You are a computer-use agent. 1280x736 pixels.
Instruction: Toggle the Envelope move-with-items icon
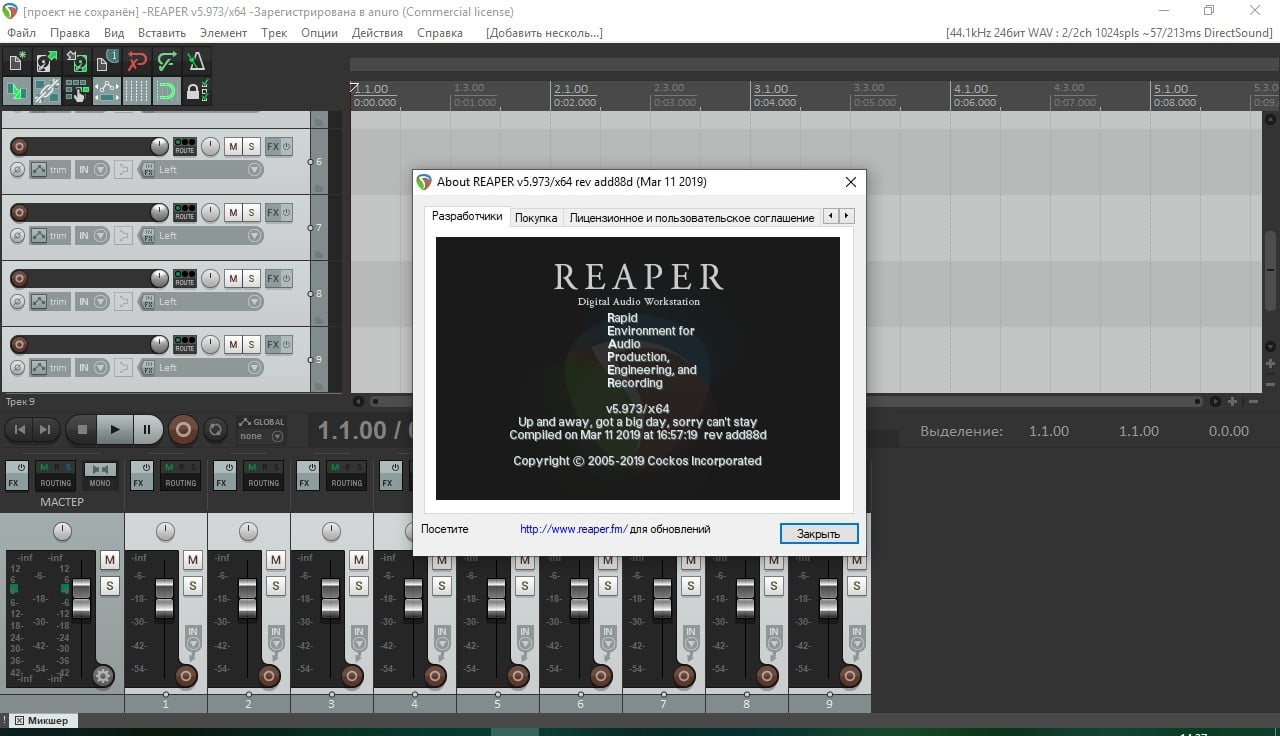(106, 91)
